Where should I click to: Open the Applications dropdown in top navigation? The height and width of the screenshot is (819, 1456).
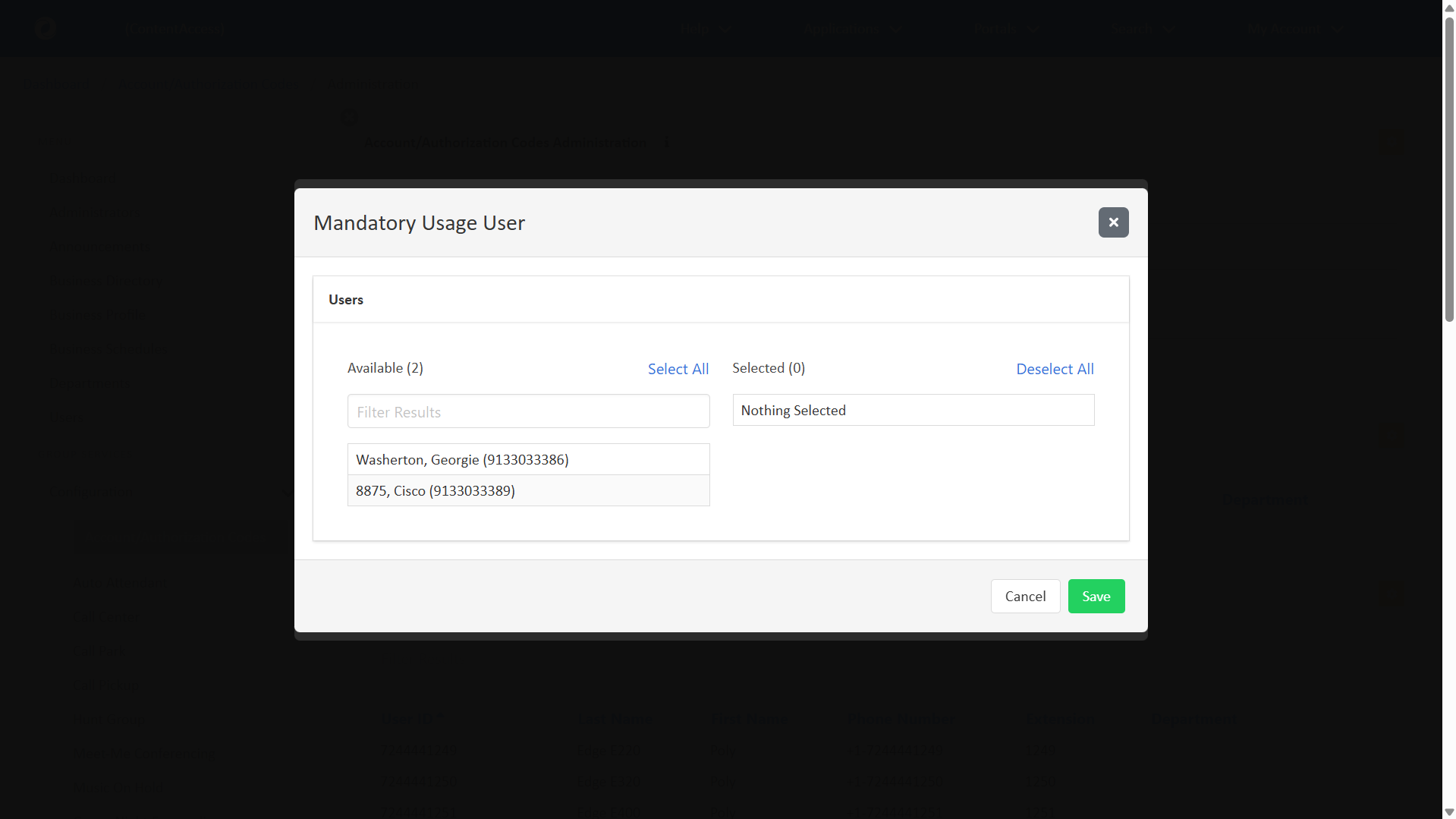tap(851, 30)
